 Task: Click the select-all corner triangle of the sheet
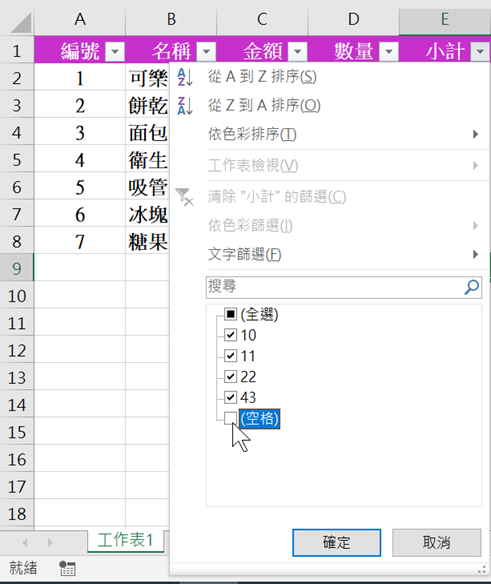(x=21, y=23)
